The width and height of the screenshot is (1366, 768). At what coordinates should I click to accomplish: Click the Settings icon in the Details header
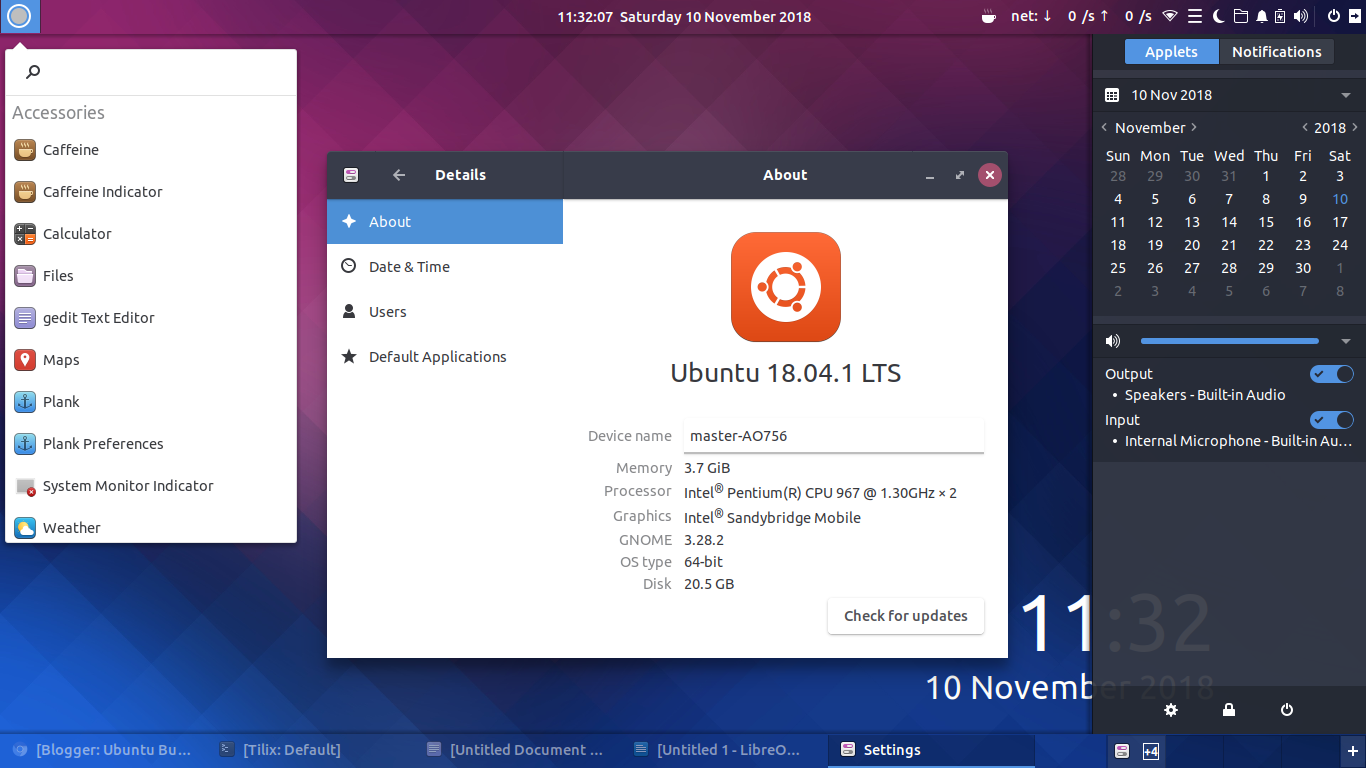[350, 175]
